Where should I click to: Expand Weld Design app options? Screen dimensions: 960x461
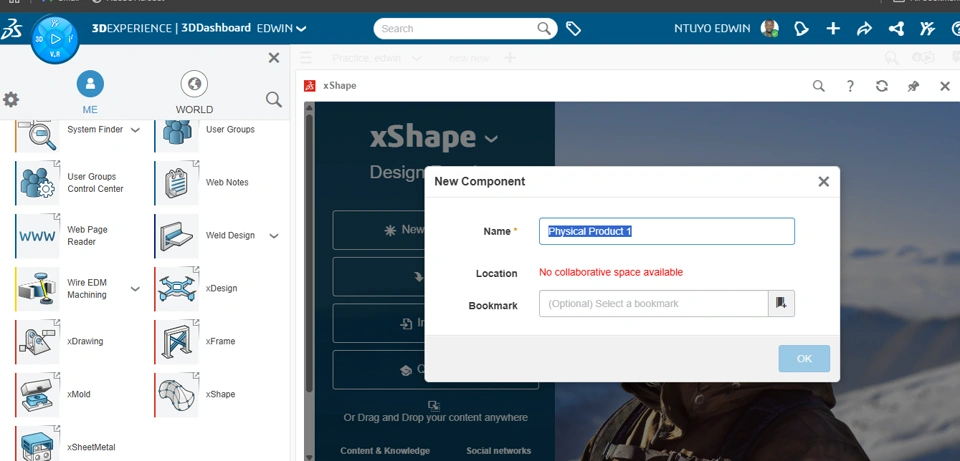coord(274,236)
